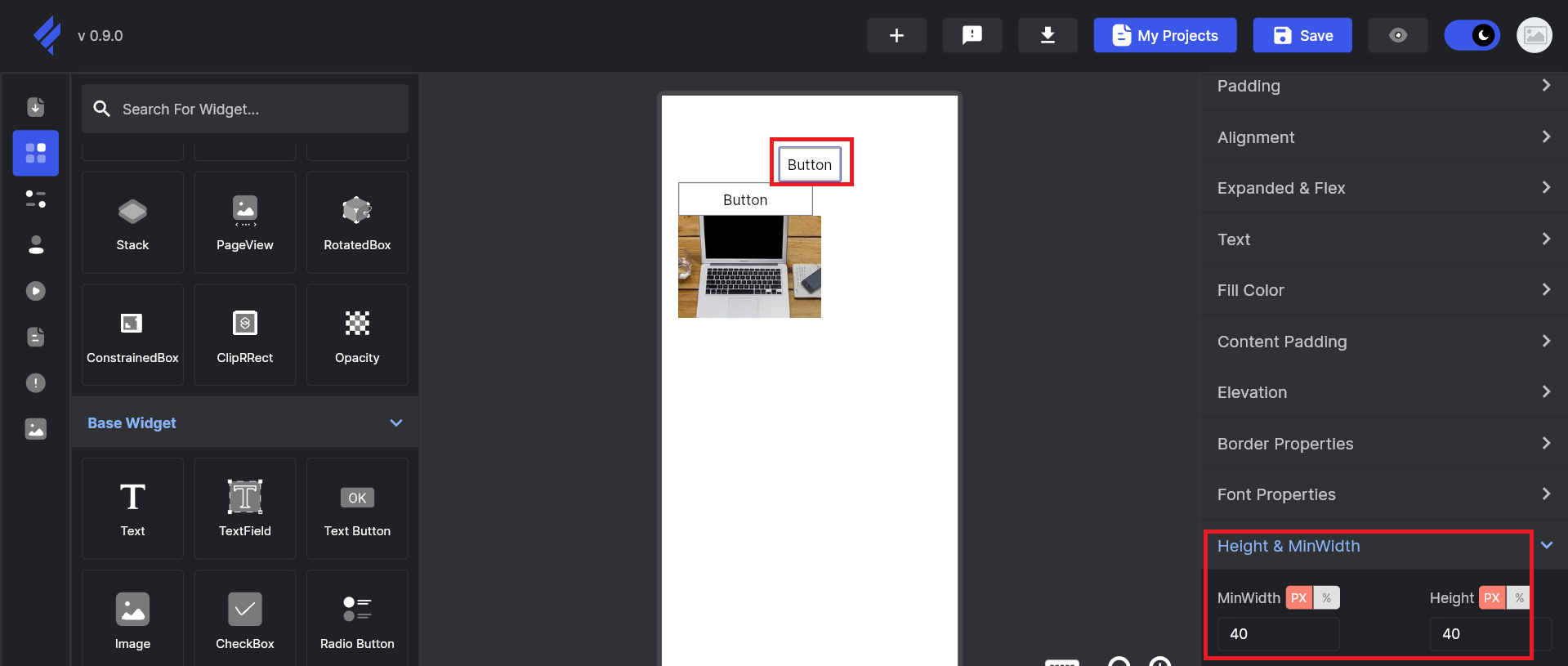Expand the Fill Color section
This screenshot has height=666, width=1568.
click(x=1381, y=290)
